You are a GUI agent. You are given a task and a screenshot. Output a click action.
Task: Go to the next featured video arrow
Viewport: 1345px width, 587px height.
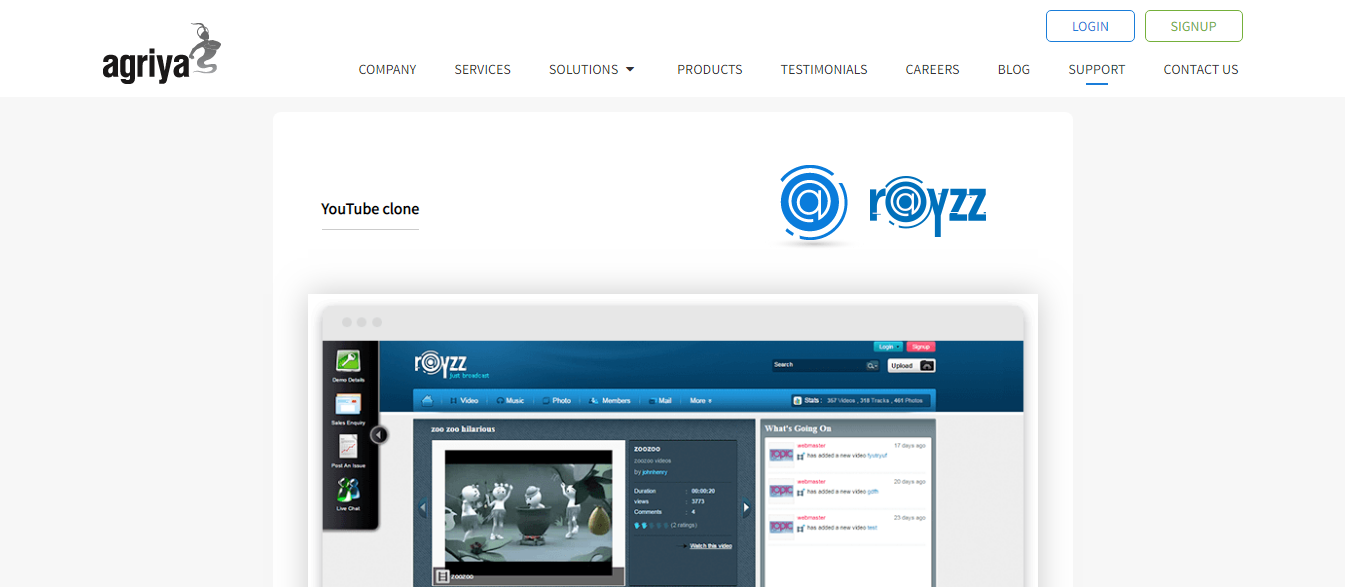[745, 509]
